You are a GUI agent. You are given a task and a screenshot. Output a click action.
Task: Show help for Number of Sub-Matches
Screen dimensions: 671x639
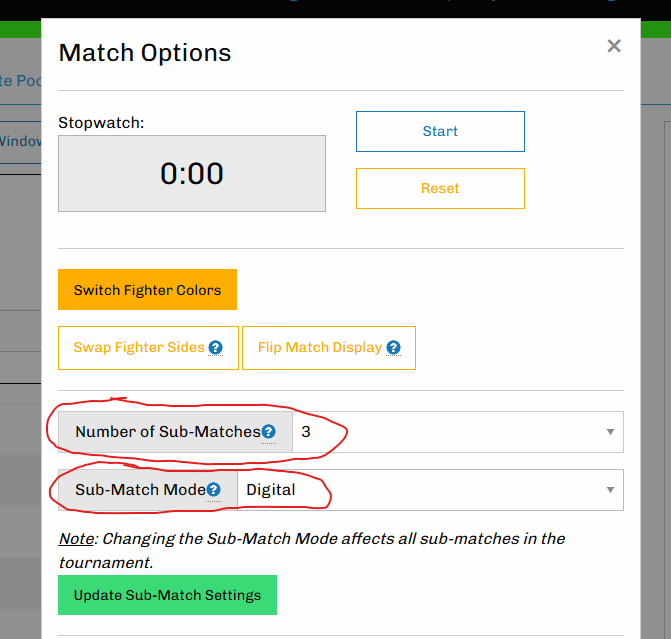[x=268, y=432]
